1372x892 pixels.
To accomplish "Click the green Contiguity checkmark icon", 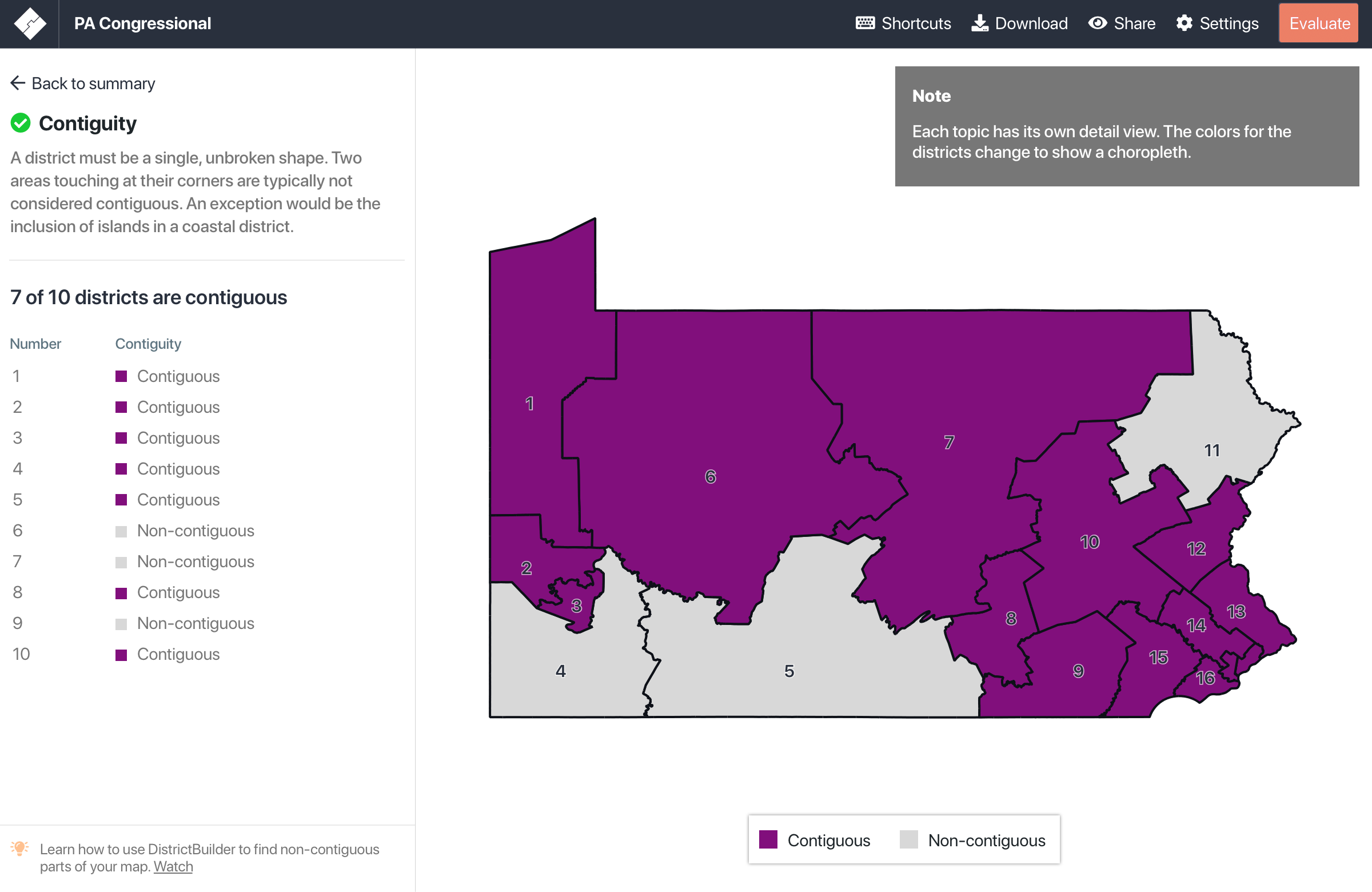I will [x=21, y=123].
